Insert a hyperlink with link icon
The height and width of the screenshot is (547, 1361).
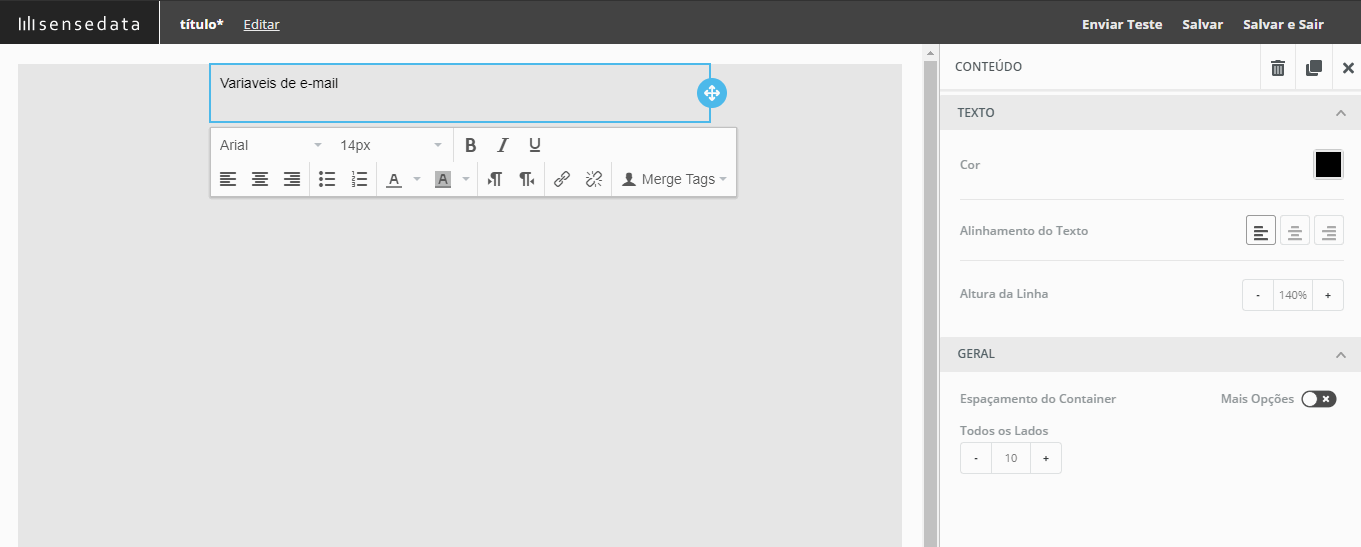[x=562, y=179]
